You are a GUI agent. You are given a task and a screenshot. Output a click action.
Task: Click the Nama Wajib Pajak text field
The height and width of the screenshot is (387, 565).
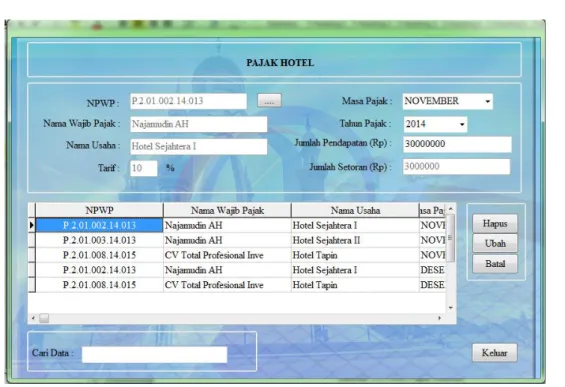point(199,124)
